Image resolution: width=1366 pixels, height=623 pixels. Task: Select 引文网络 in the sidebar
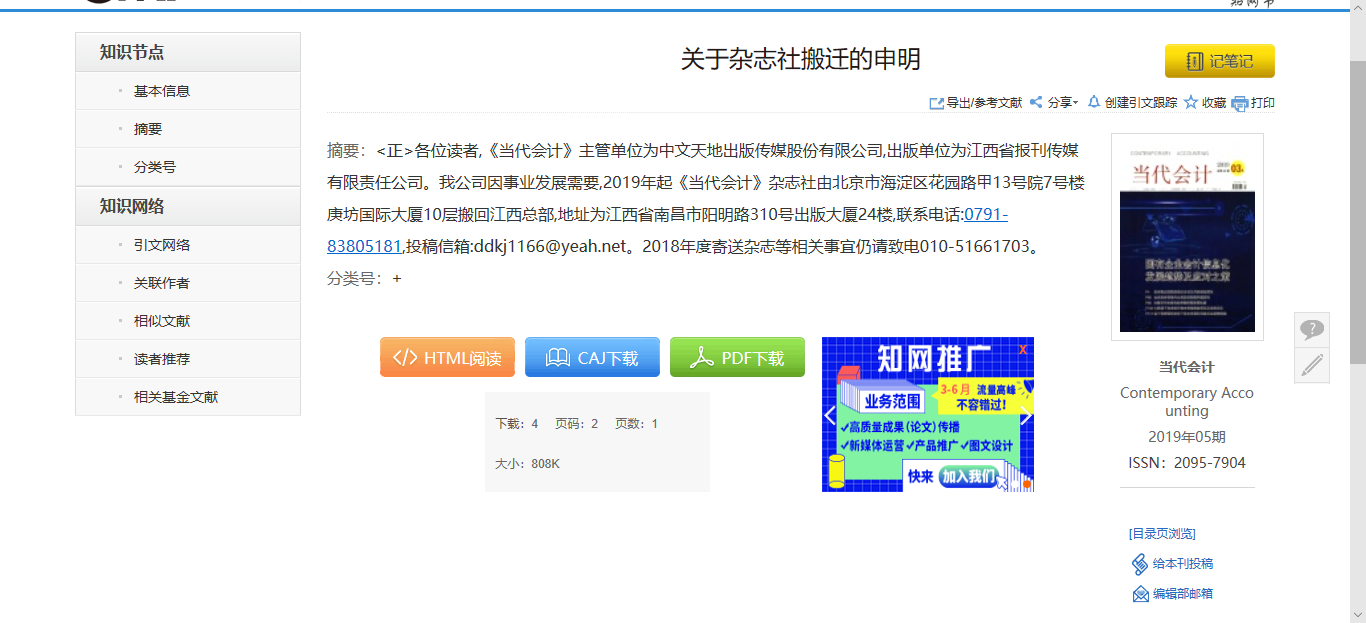pos(162,245)
